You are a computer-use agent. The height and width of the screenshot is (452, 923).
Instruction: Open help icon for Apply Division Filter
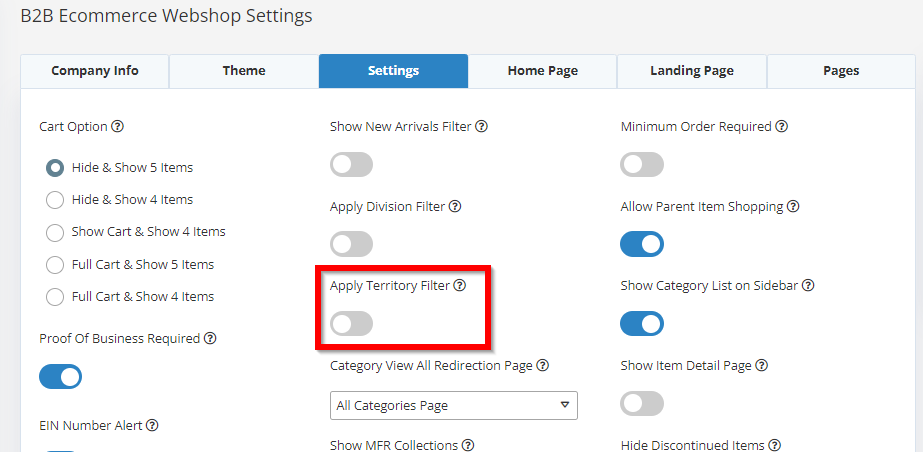pos(455,207)
